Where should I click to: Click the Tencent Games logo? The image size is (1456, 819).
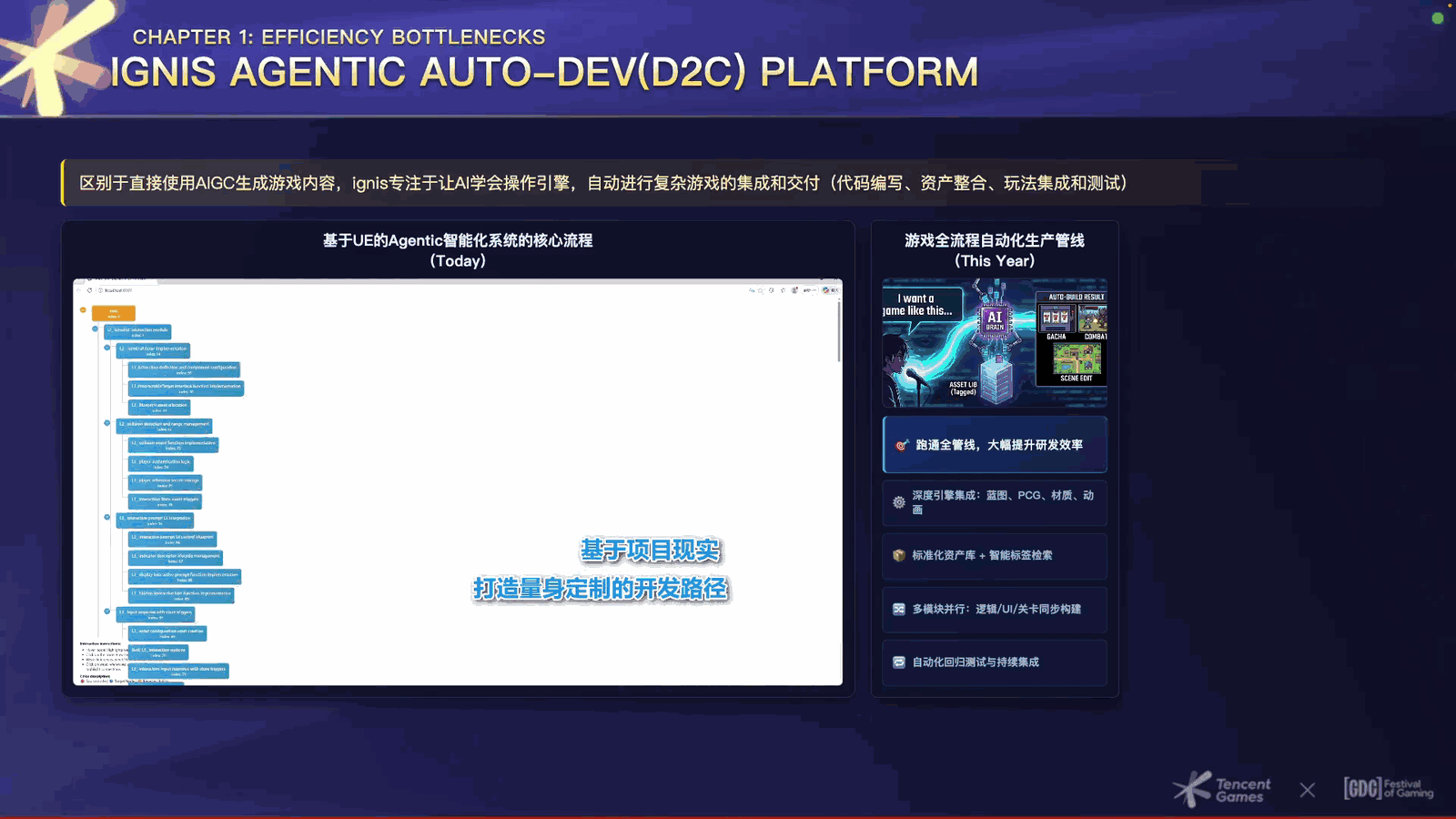pos(1222,789)
